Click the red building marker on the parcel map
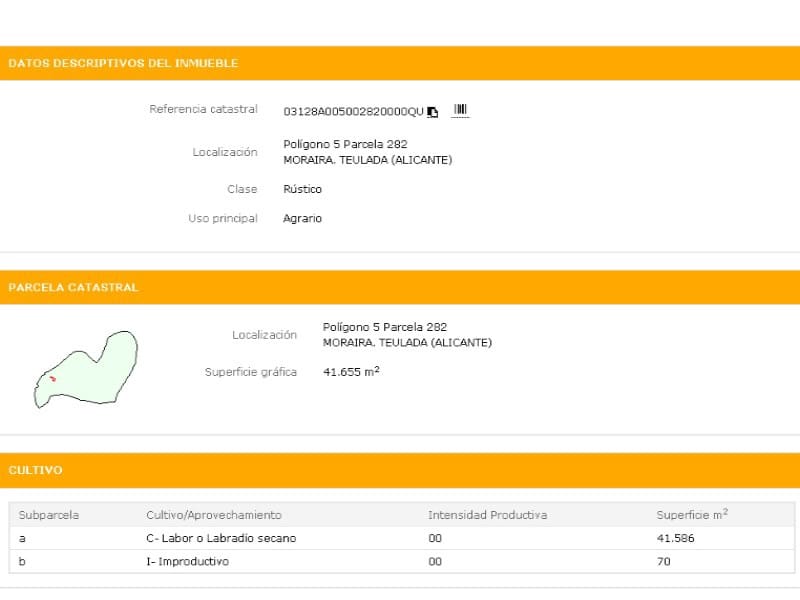 point(51,378)
